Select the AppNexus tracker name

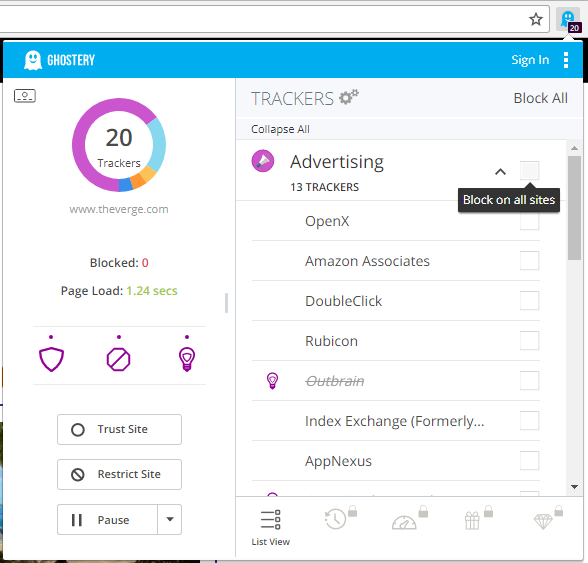point(338,461)
